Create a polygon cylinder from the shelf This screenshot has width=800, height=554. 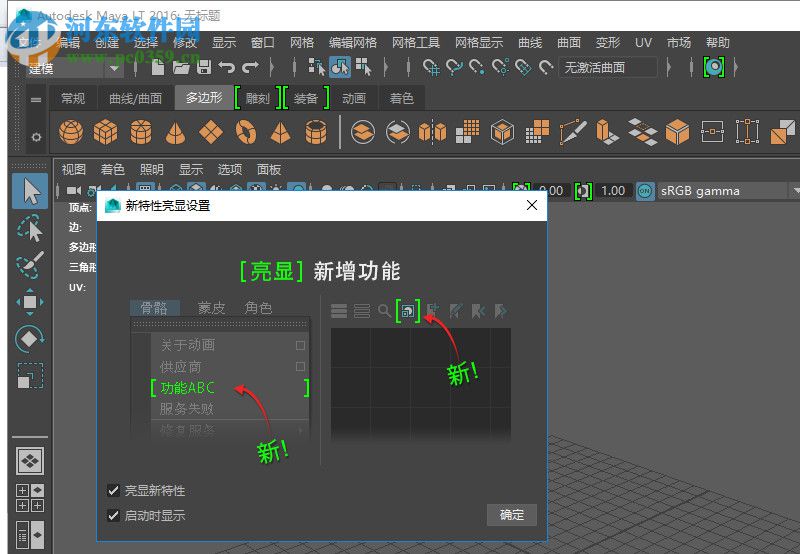click(x=141, y=132)
